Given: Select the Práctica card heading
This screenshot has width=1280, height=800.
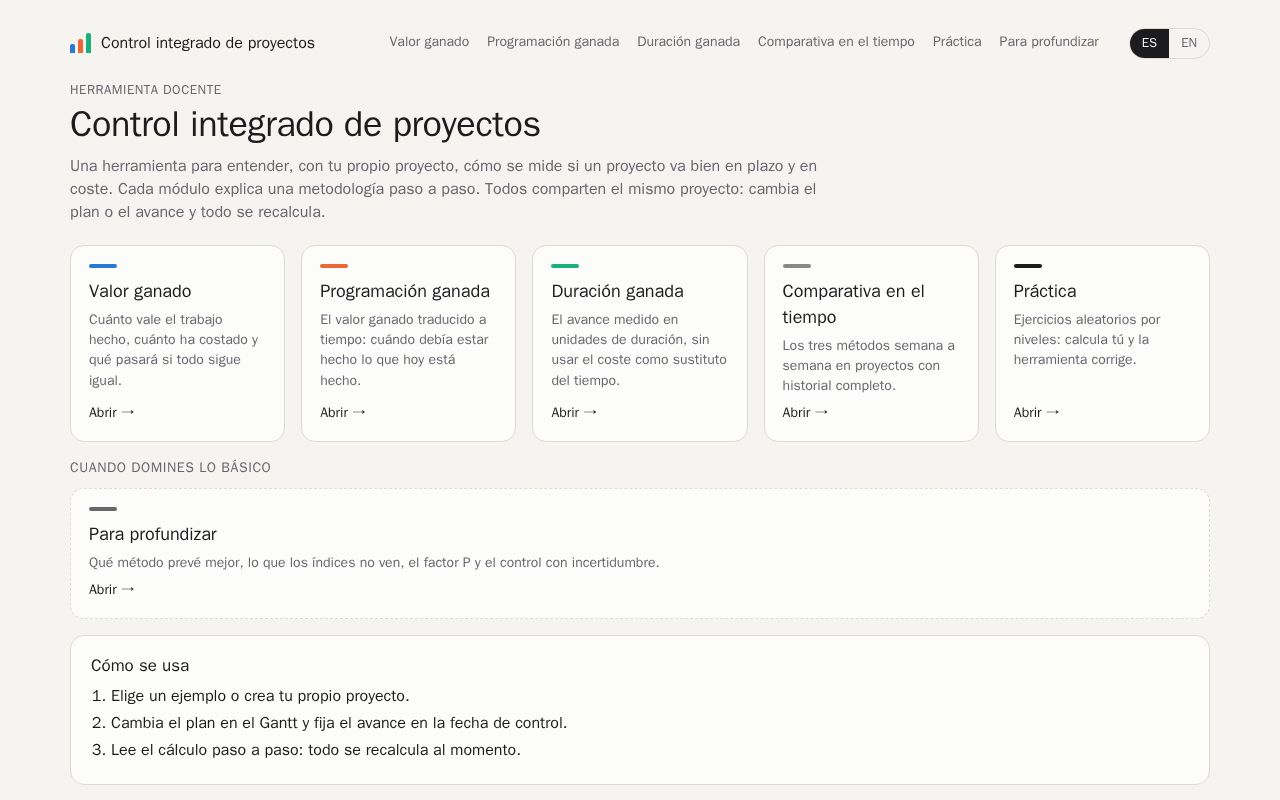Looking at the screenshot, I should (1045, 291).
